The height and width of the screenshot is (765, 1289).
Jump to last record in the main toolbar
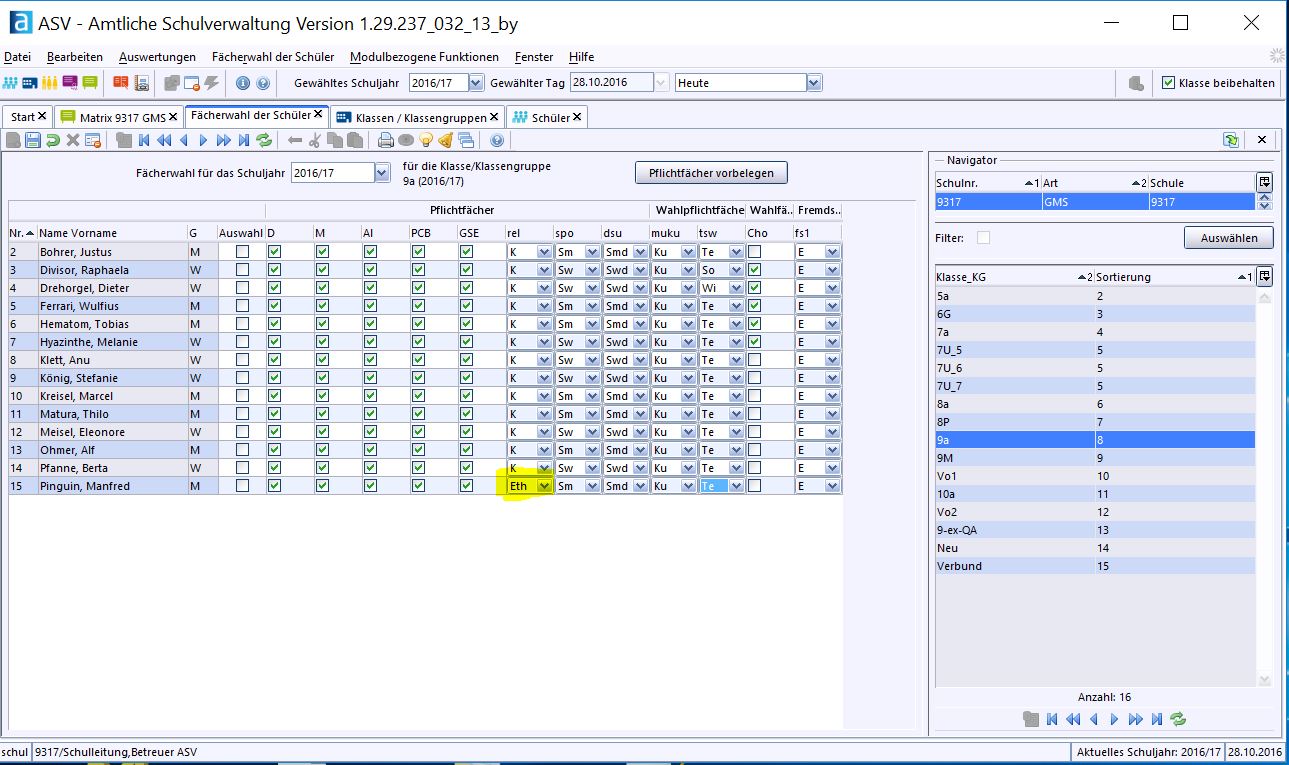coord(244,141)
